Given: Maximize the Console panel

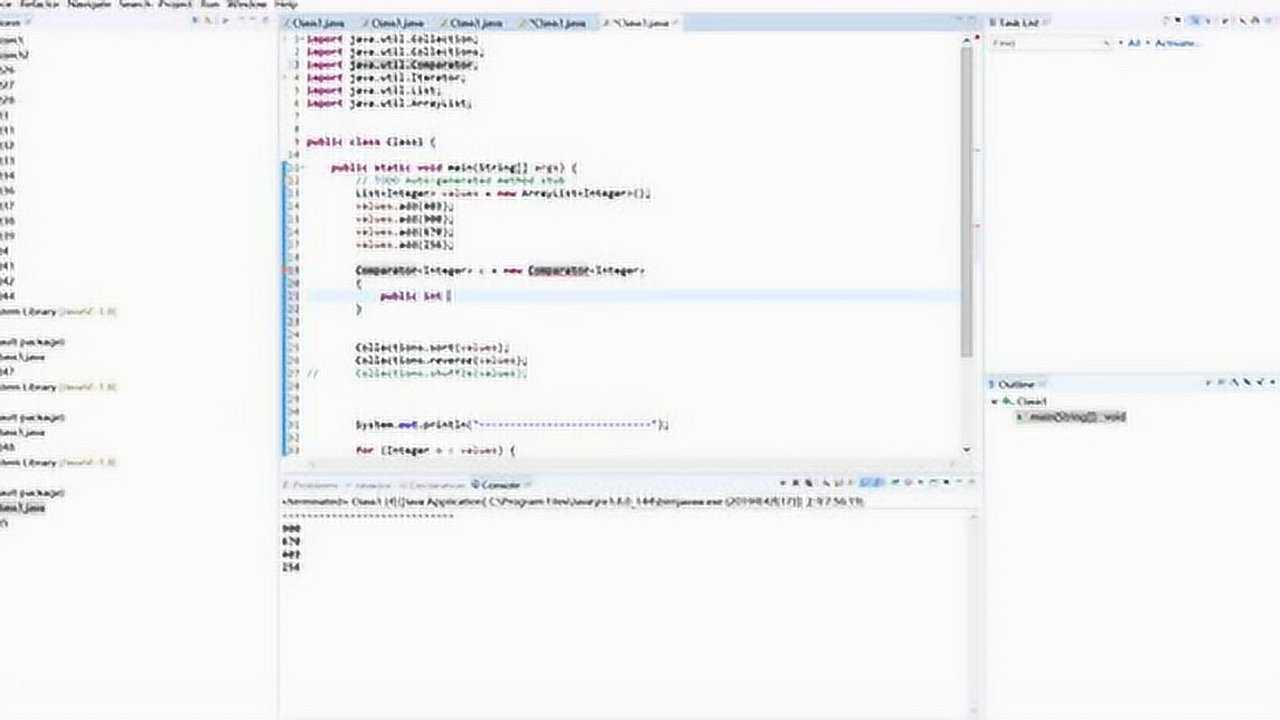Looking at the screenshot, I should (x=970, y=483).
